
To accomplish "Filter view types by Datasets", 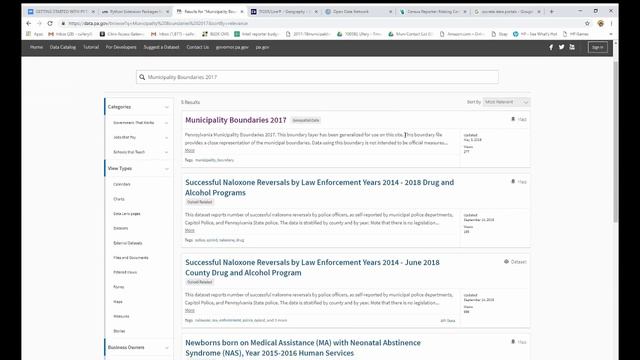I will coord(120,229).
